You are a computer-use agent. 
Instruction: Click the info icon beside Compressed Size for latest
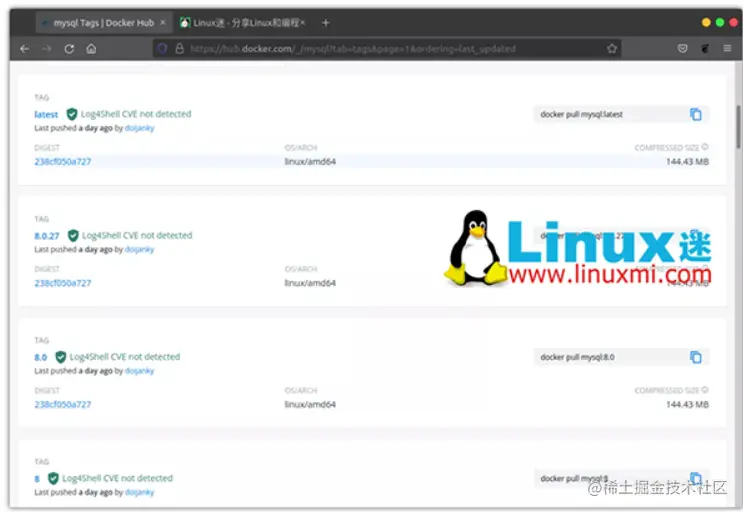(x=705, y=147)
